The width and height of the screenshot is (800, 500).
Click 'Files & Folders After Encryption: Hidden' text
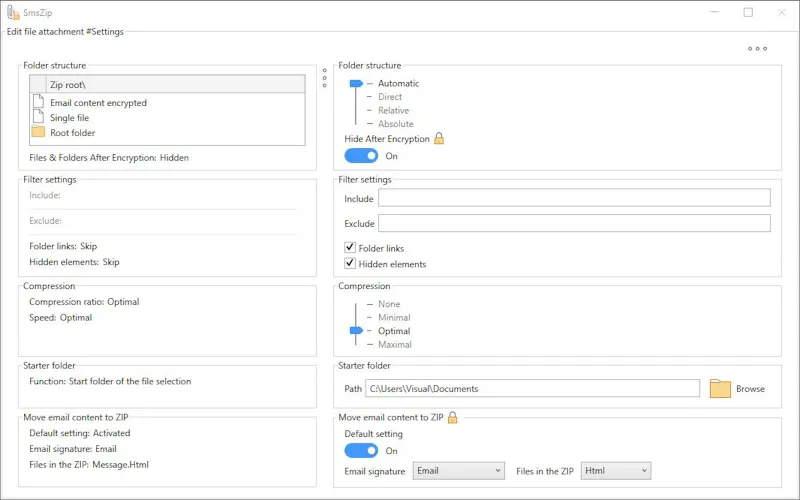point(109,158)
